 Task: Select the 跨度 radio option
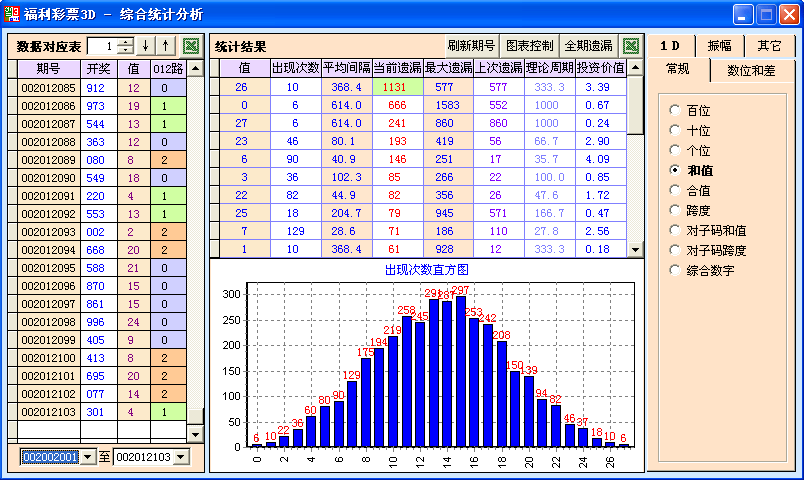(675, 210)
